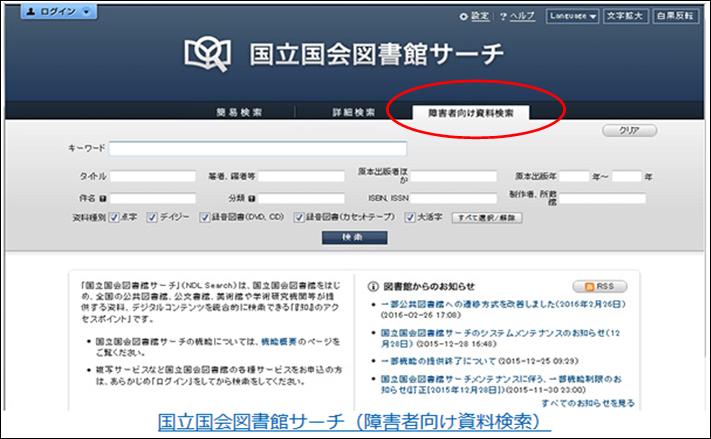Viewport: 711px width, 439px height.
Task: Open the 一部機能制限のお知らせ (訂正) notice link
Action: 501,385
